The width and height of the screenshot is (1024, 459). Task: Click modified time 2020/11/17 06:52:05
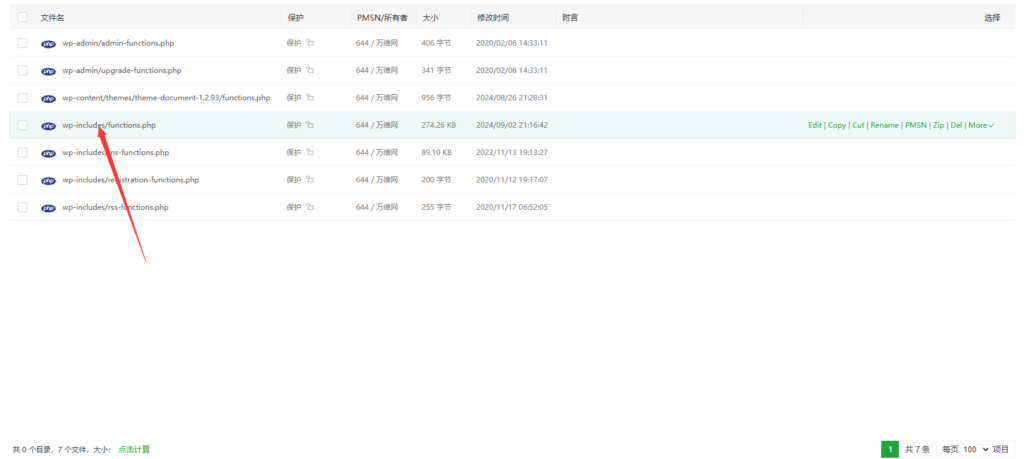[512, 208]
